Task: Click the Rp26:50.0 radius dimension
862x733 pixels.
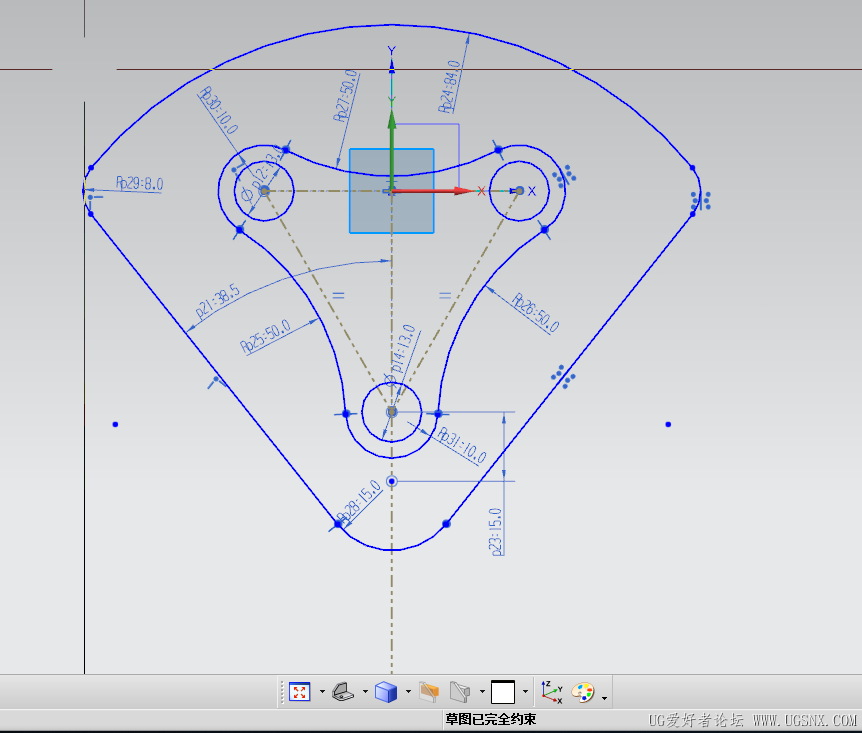Action: [x=535, y=313]
